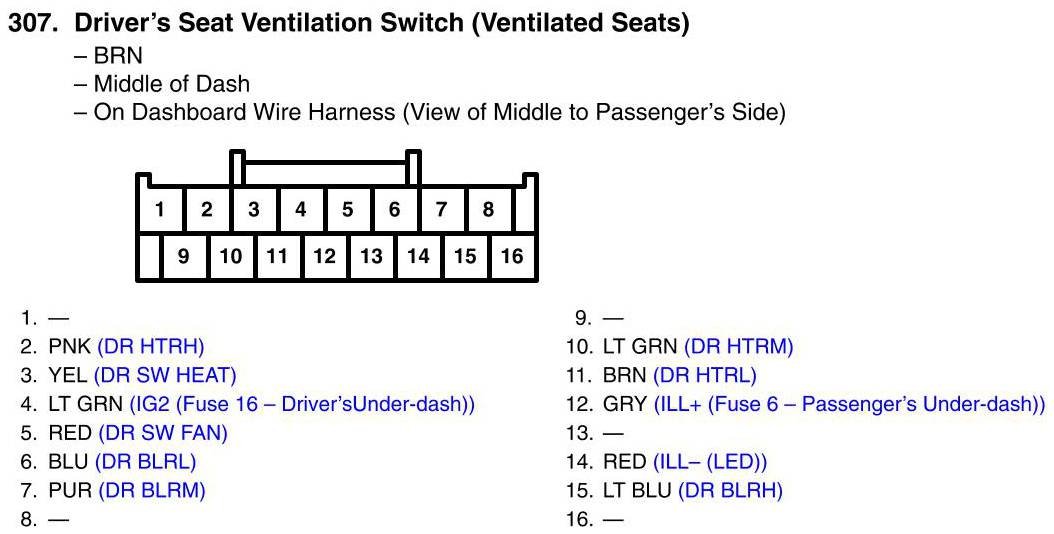Image resolution: width=1054 pixels, height=534 pixels.
Task: Click the Middle of Dash location text
Action: (x=171, y=84)
